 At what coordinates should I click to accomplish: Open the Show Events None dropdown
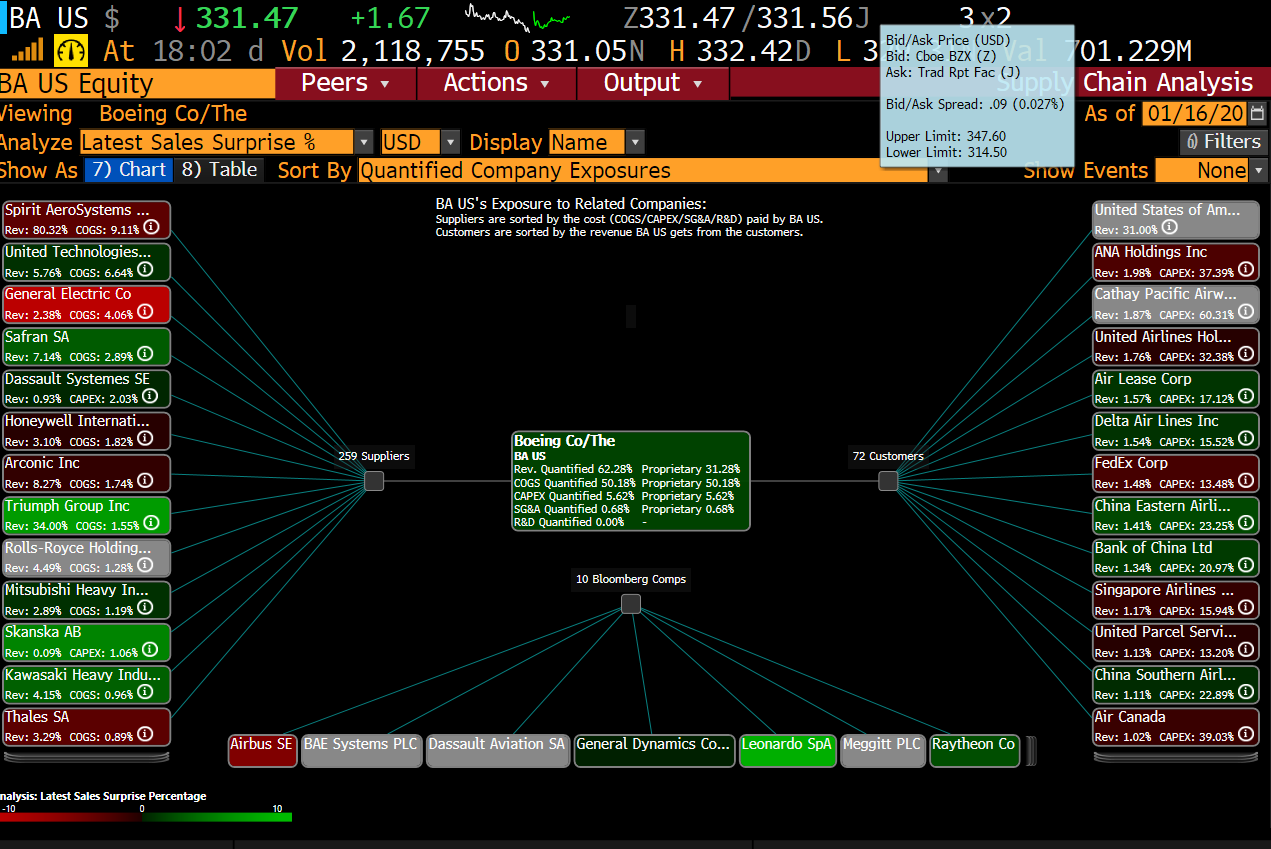coord(1258,171)
